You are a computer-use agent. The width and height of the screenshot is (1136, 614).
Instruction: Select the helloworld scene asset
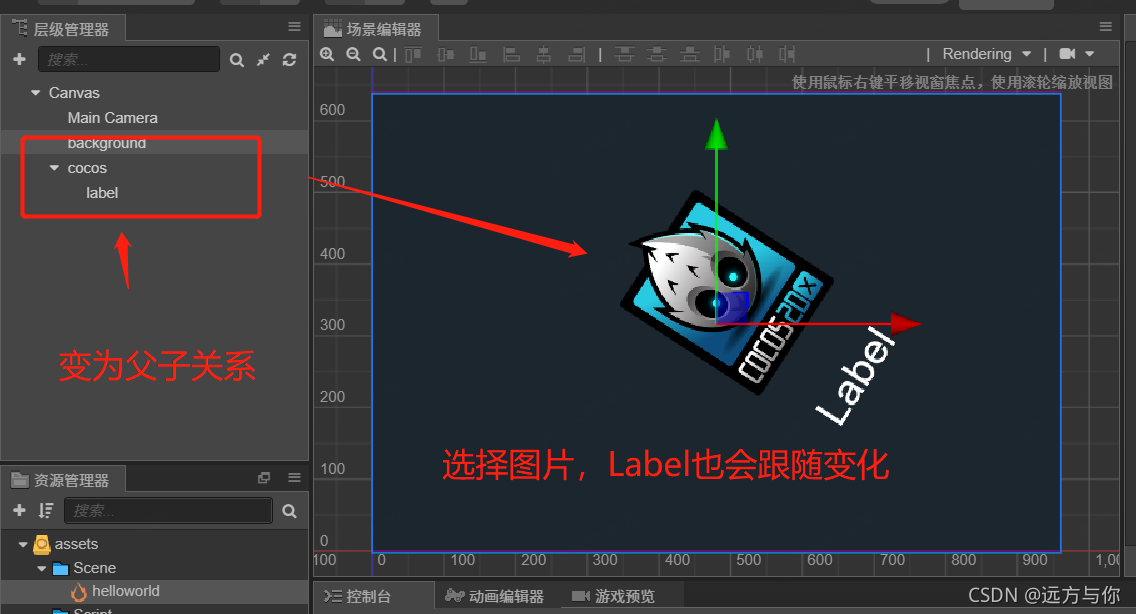point(125,591)
